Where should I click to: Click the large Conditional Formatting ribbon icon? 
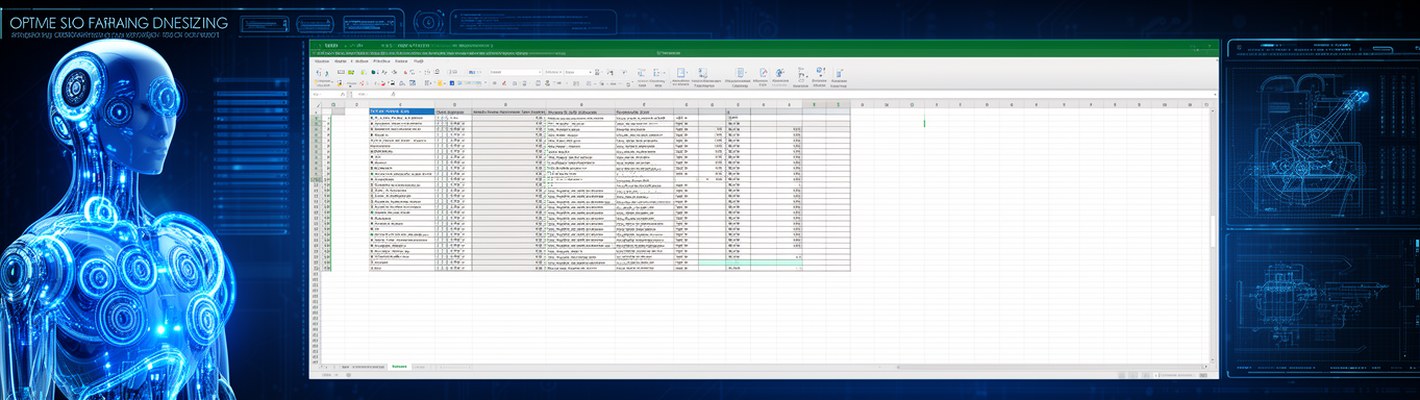tap(681, 75)
